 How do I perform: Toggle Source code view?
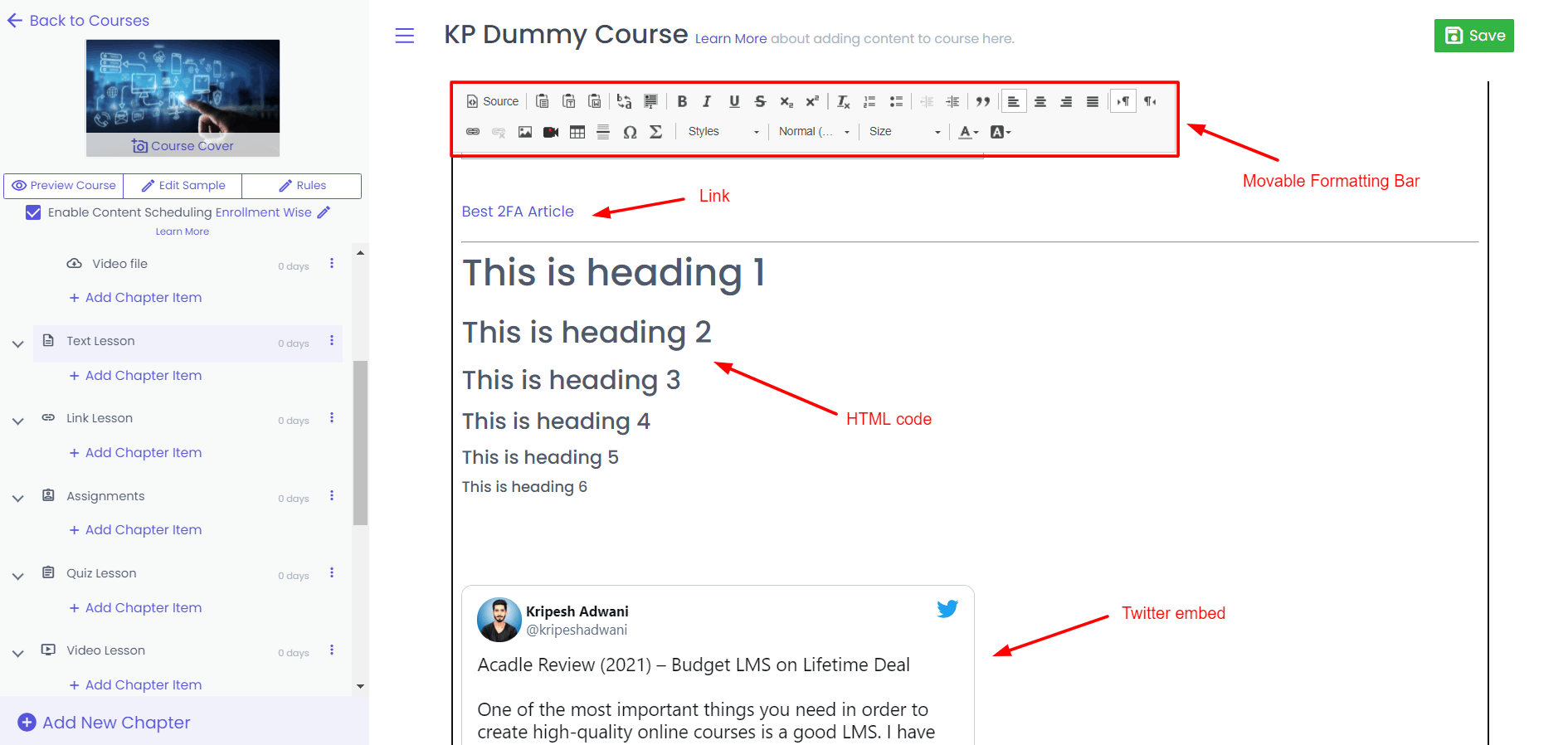tap(493, 101)
